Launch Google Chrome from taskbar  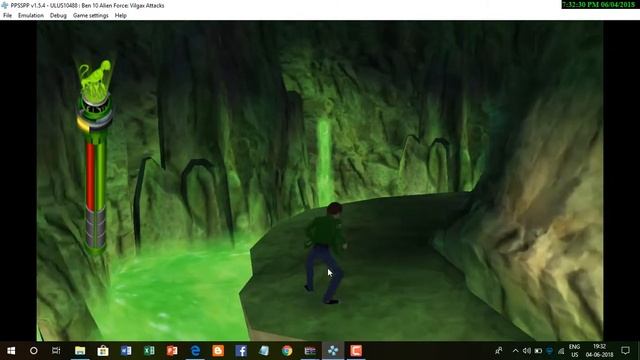(287, 351)
